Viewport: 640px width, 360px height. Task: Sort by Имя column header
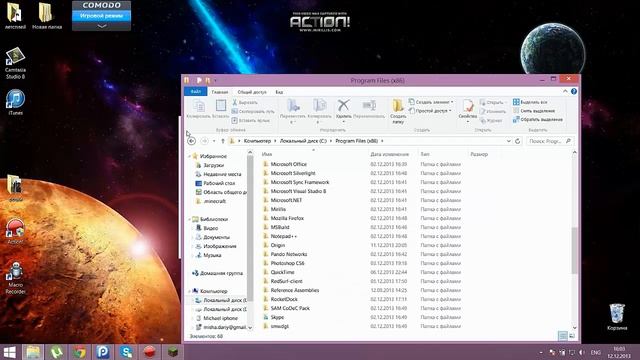[x=267, y=154]
